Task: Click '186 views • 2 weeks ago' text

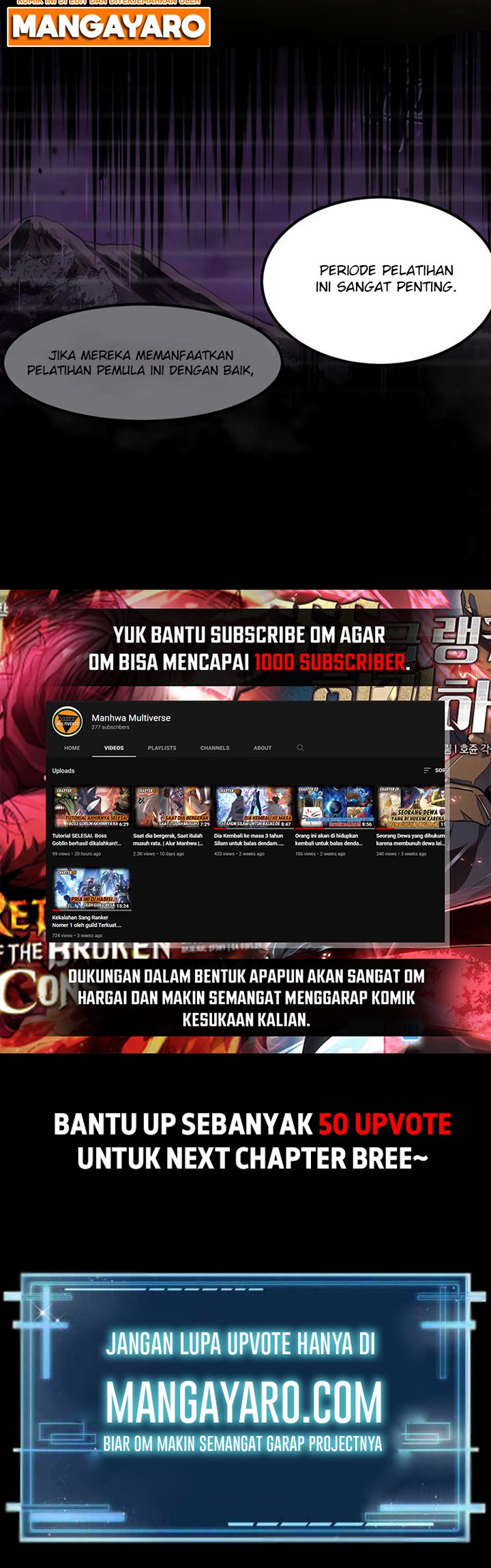Action: point(321,854)
